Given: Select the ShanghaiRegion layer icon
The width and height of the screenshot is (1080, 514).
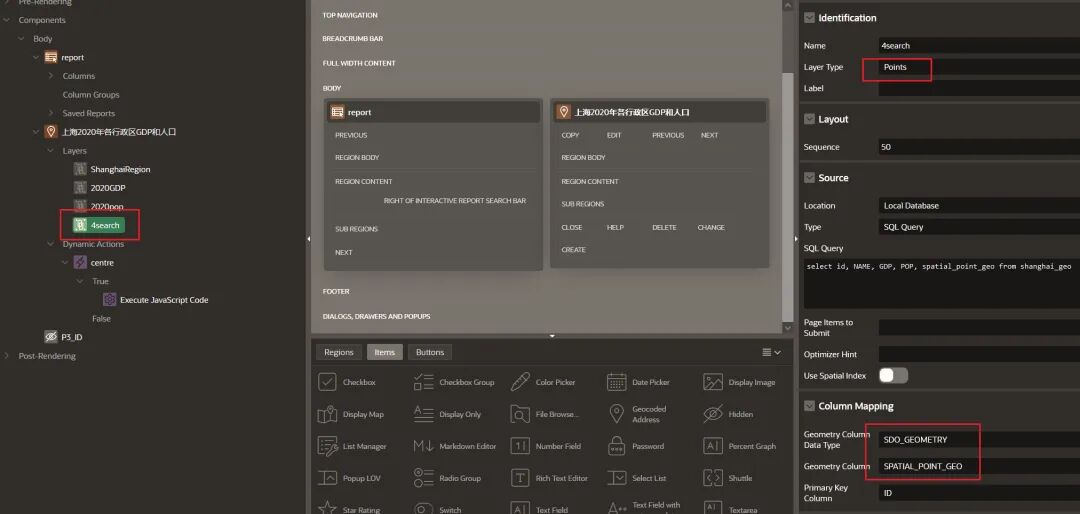Looking at the screenshot, I should click(x=80, y=169).
